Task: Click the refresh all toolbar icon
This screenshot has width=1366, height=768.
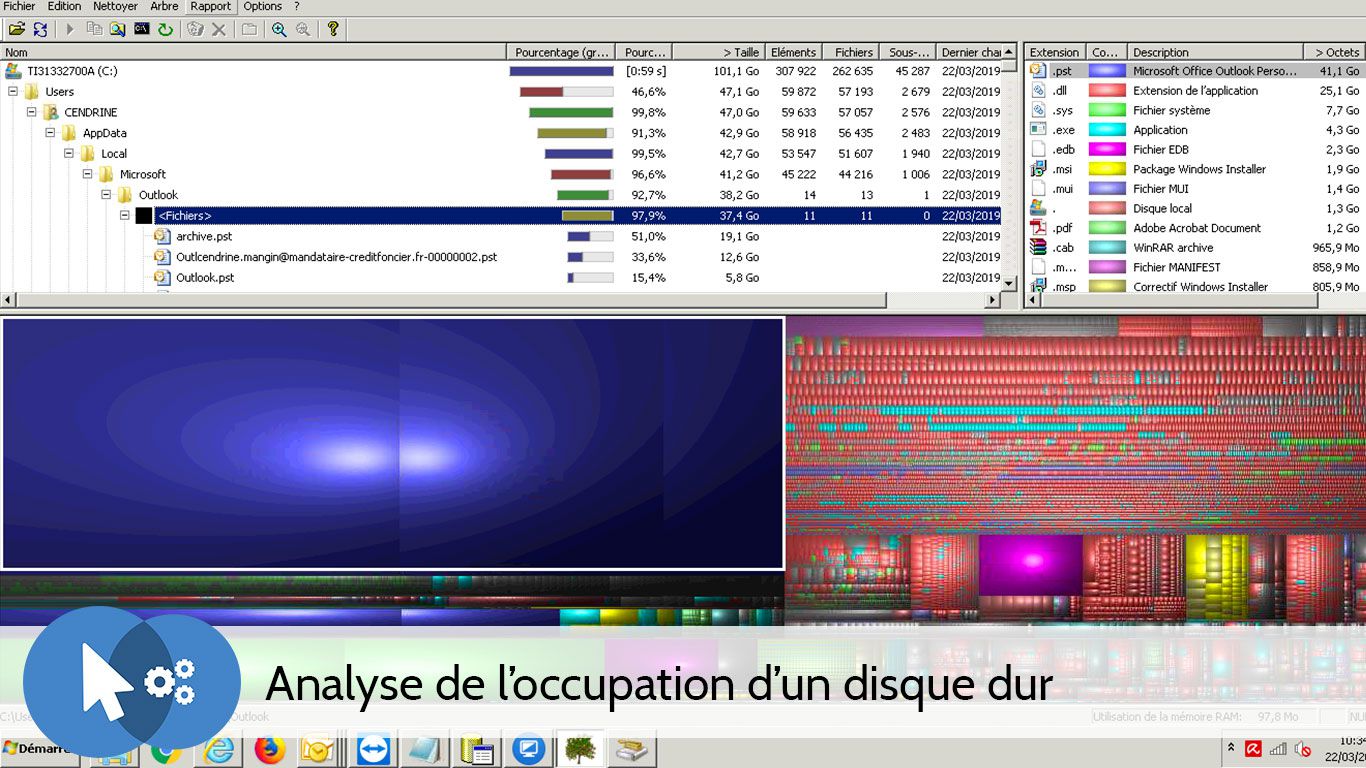Action: pos(40,30)
